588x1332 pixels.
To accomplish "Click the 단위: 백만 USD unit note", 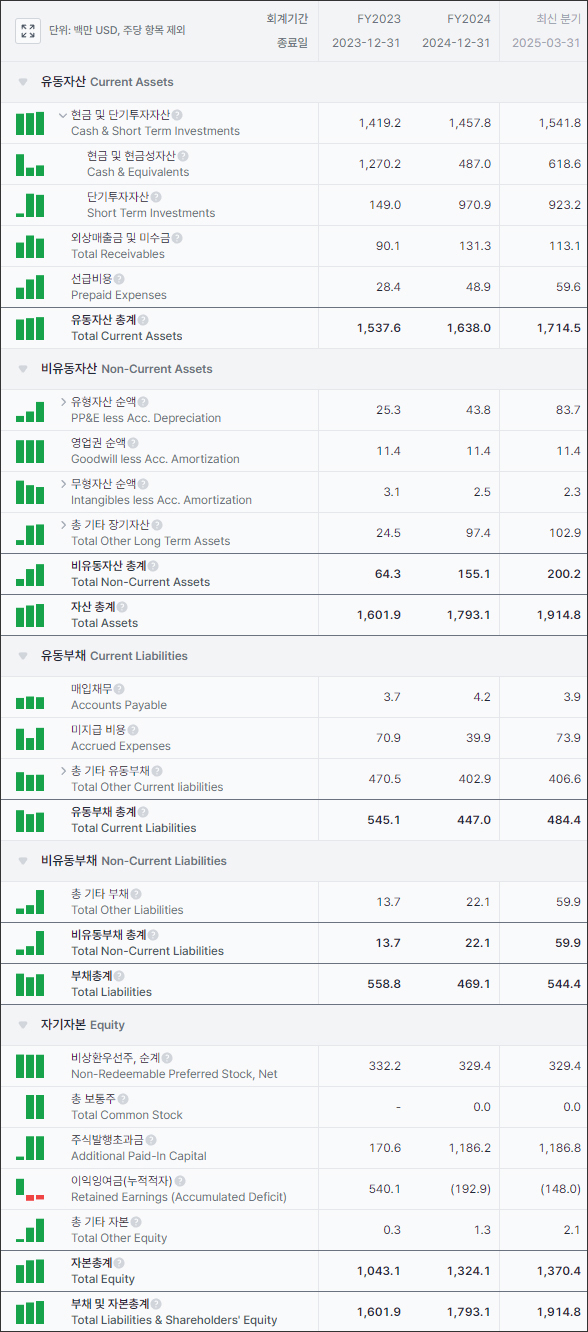I will pos(117,30).
